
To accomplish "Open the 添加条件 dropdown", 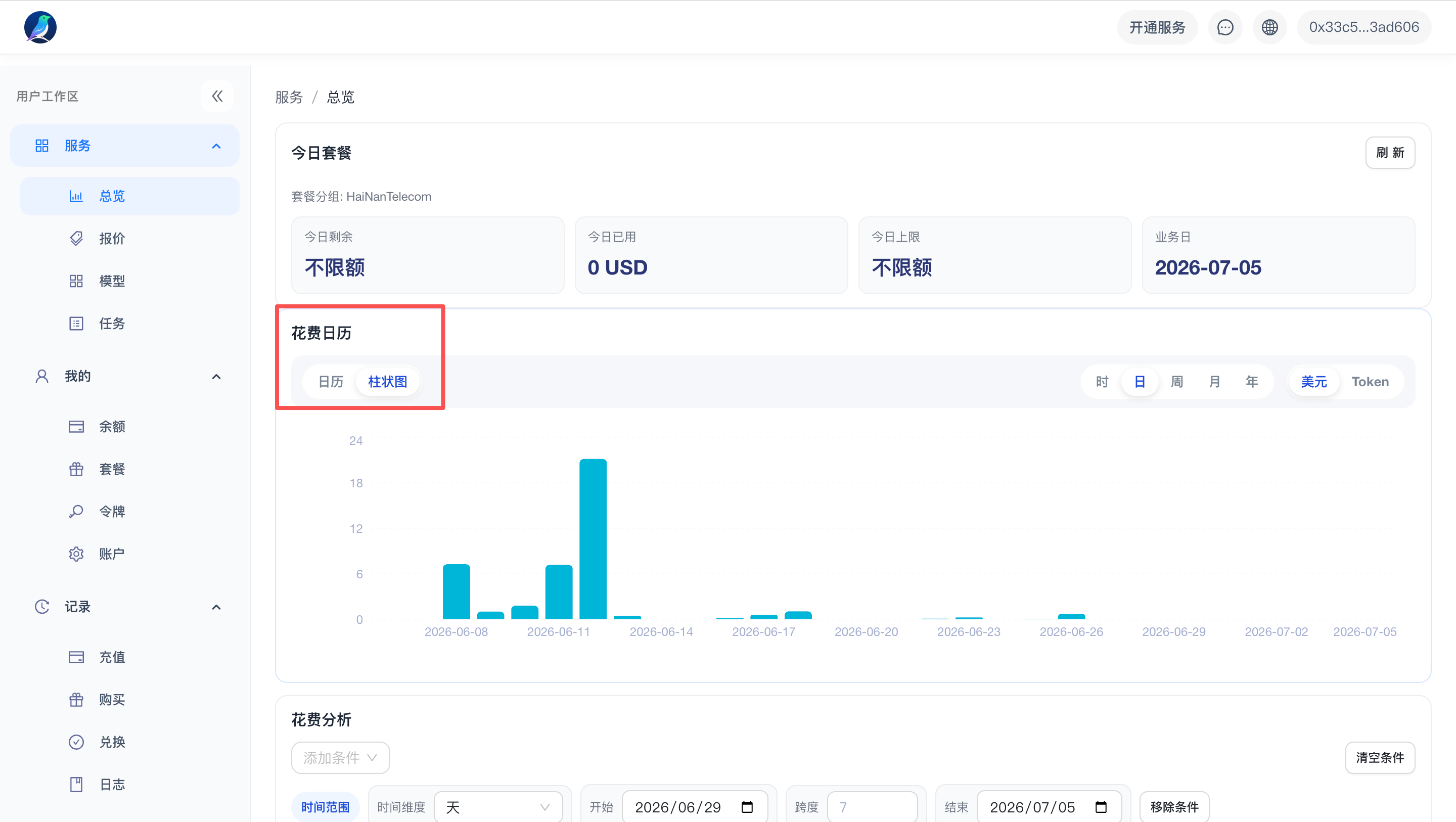I will point(340,758).
